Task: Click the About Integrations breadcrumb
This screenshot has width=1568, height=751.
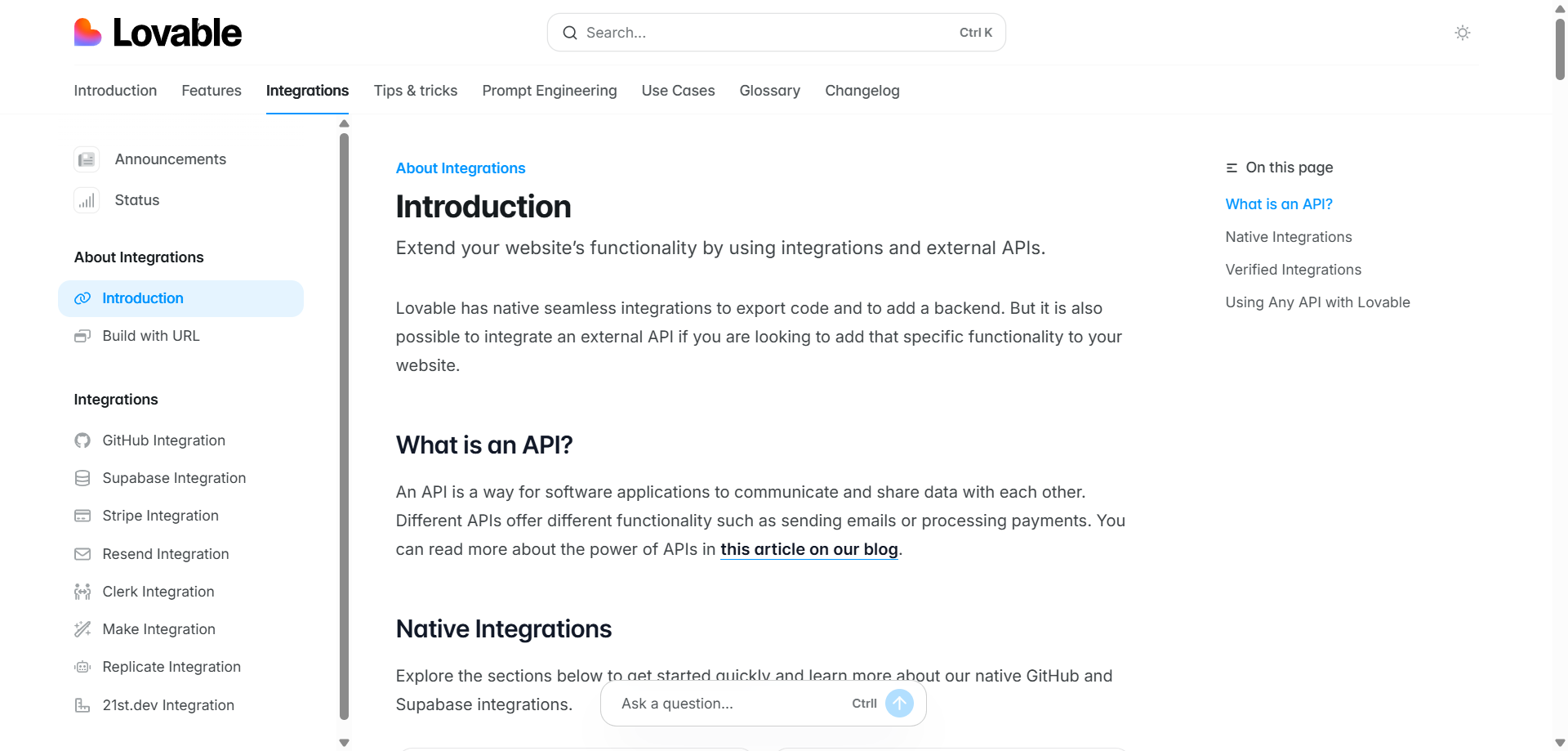Action: [x=461, y=168]
